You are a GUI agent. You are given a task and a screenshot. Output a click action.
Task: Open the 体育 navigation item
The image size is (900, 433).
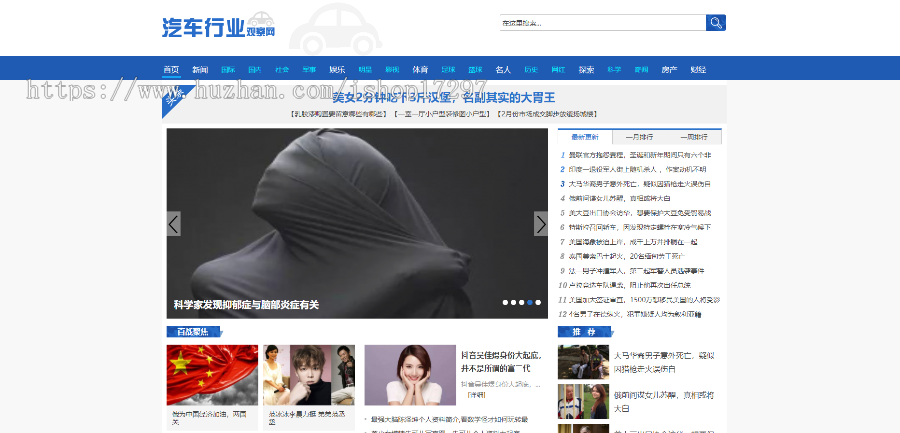point(420,69)
